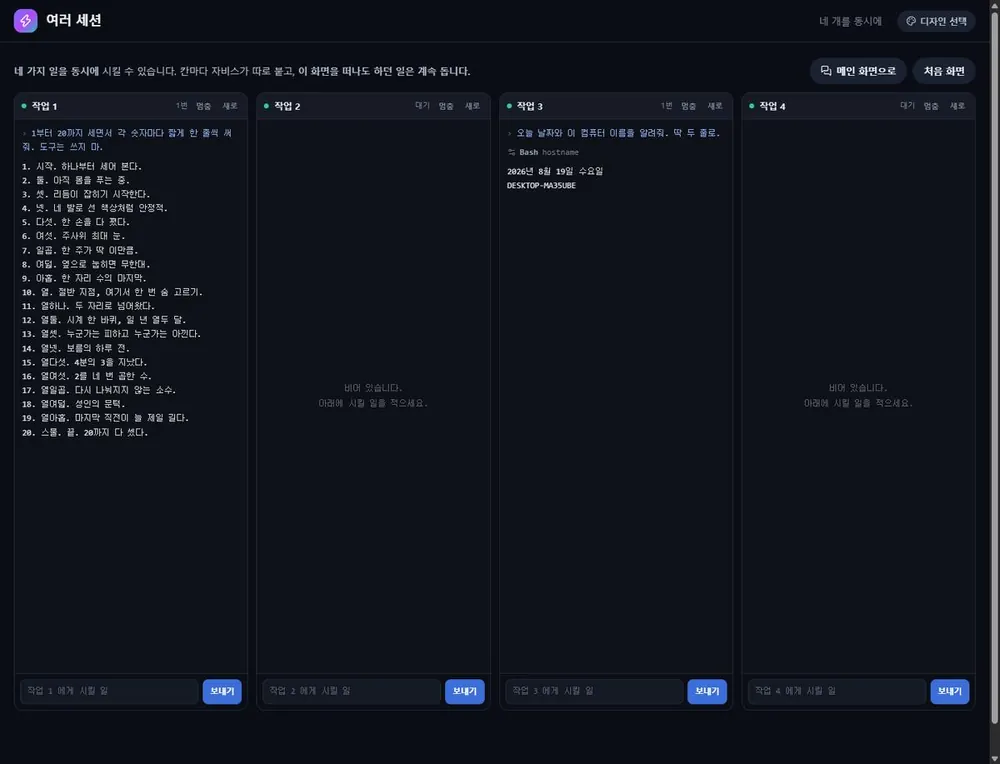
Task: Click the '1번' counter in 작업 1 header
Action: (x=182, y=106)
